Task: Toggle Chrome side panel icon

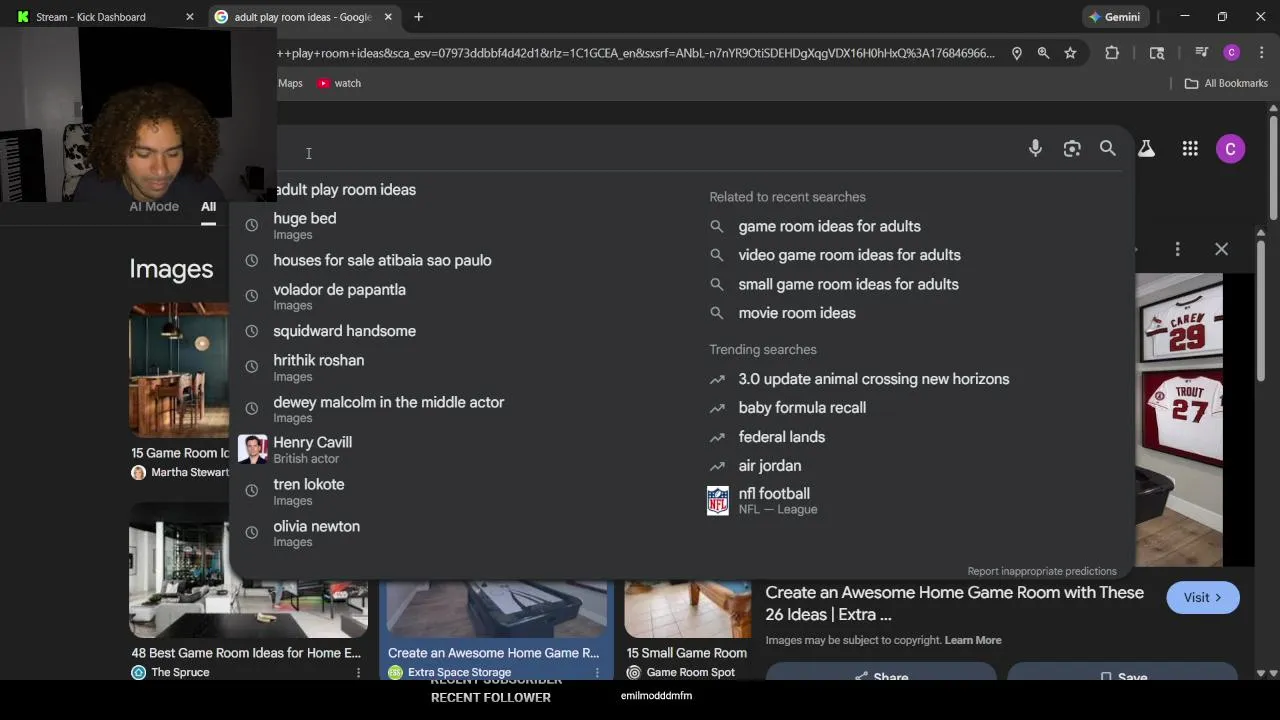Action: (1157, 53)
